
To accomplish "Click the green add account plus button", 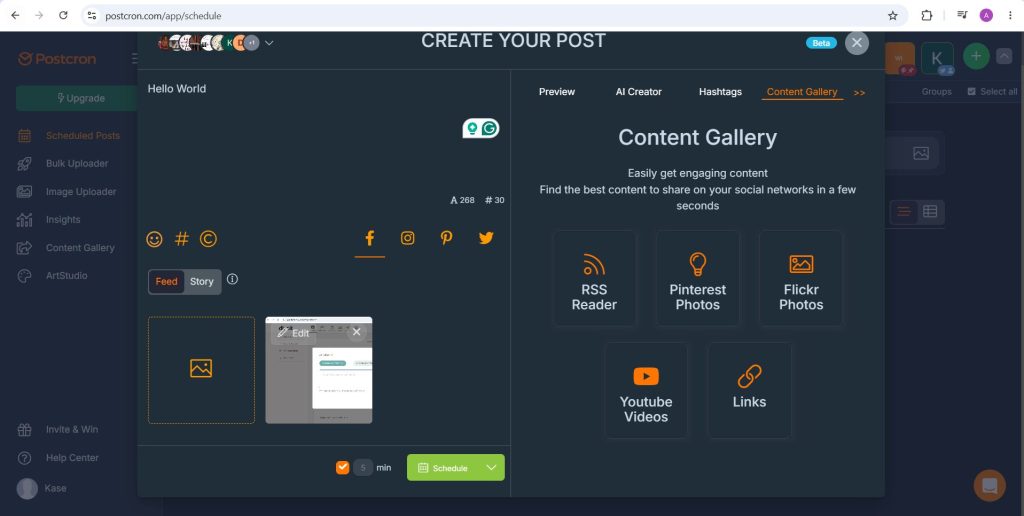I will 976,57.
